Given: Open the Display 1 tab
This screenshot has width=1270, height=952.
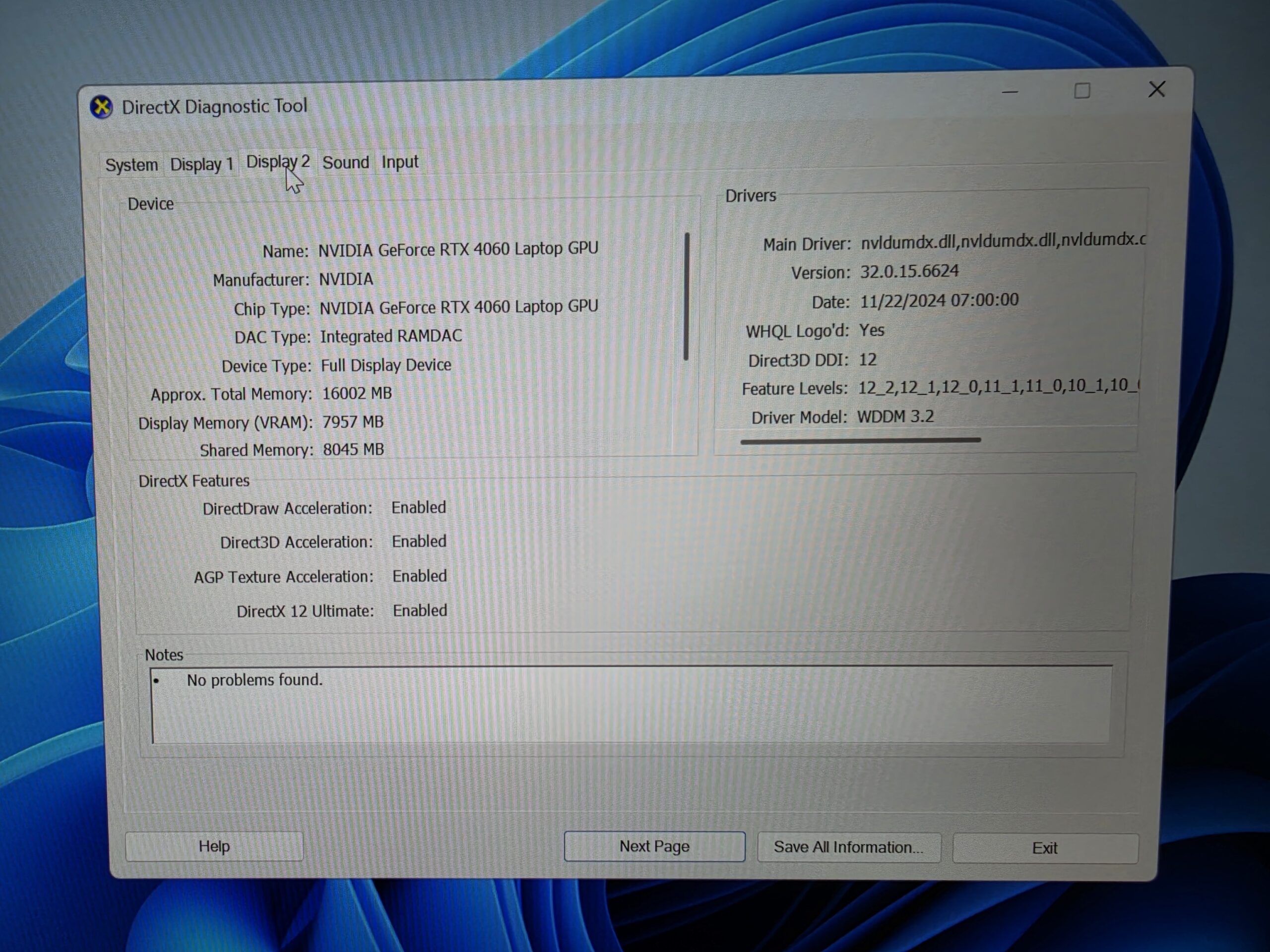Looking at the screenshot, I should tap(201, 164).
